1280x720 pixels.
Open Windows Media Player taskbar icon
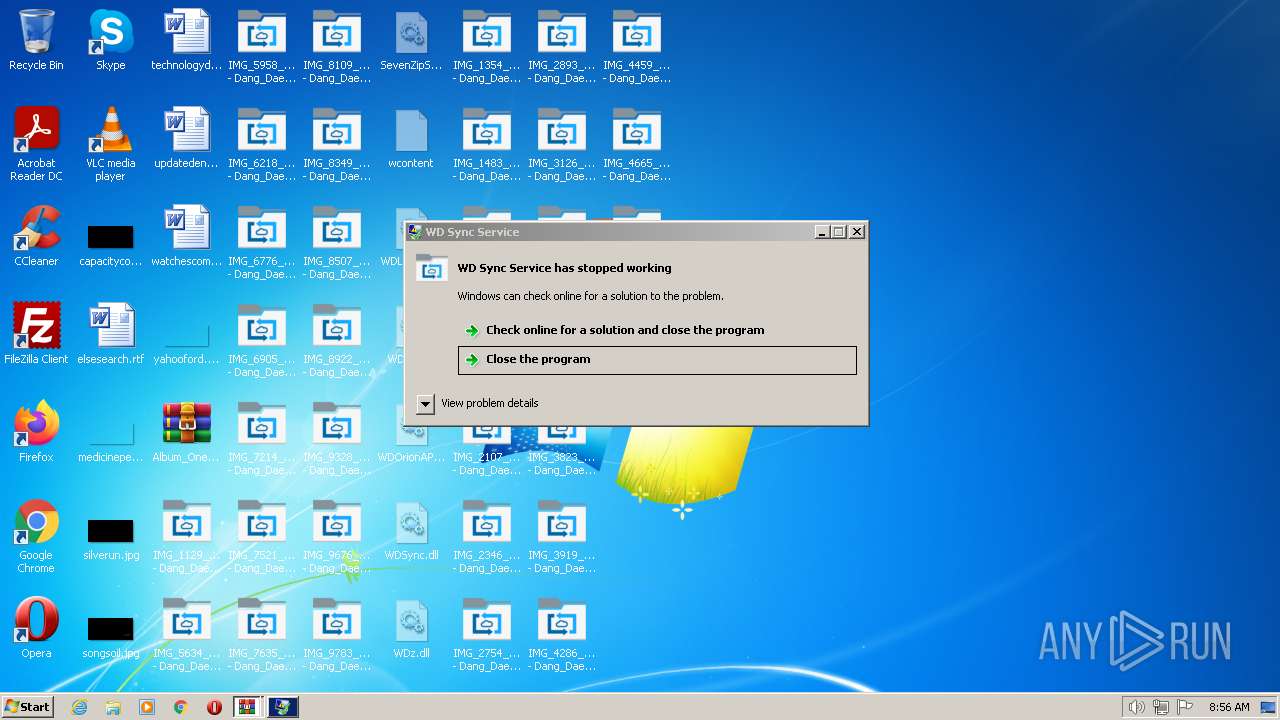click(x=147, y=707)
